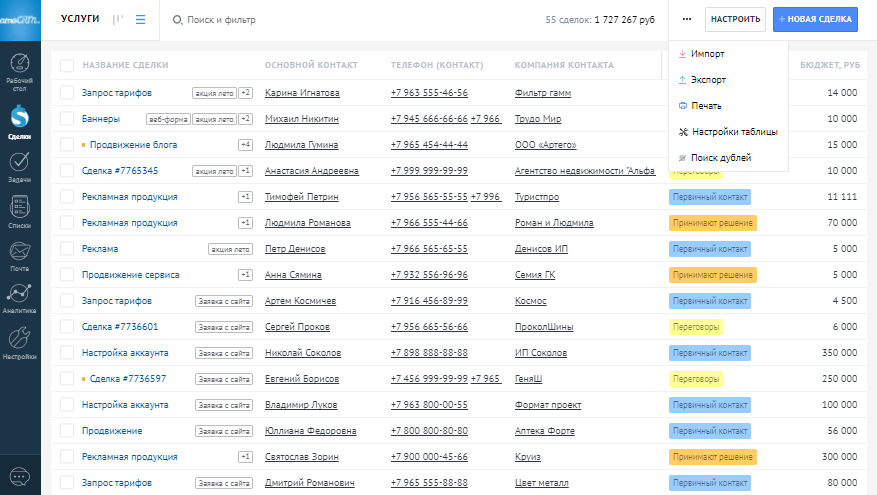Open contact link Карина Игнатова
The width and height of the screenshot is (877, 495).
point(302,93)
